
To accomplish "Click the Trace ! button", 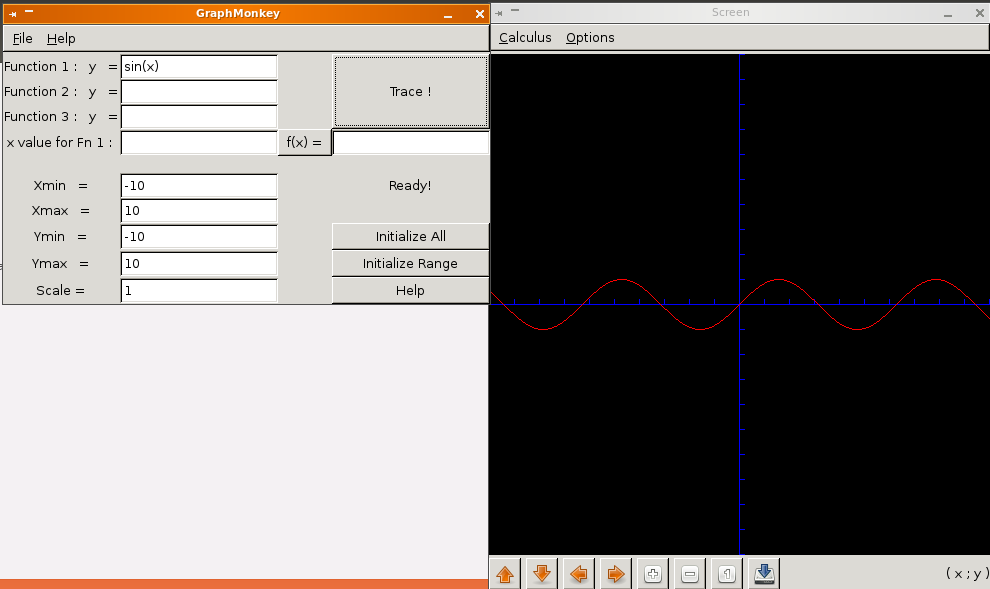I will tap(410, 92).
